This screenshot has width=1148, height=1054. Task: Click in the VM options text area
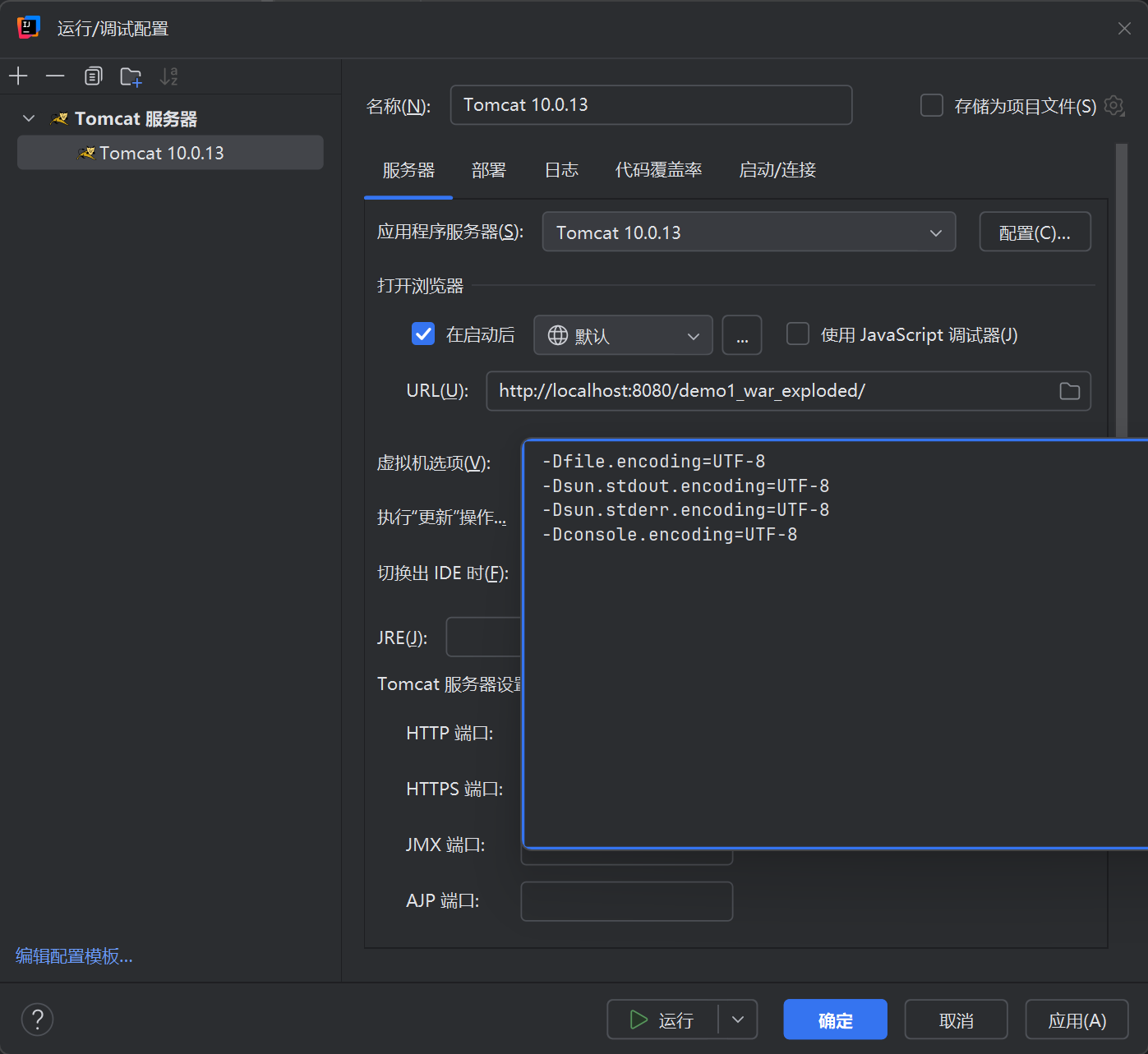click(835, 643)
